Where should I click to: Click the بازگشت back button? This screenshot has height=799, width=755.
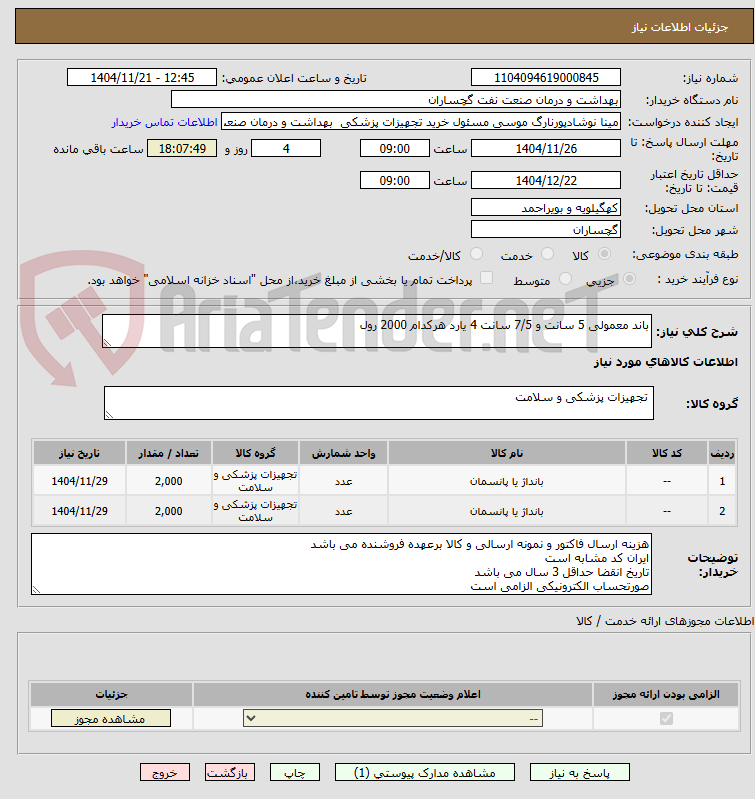(230, 773)
